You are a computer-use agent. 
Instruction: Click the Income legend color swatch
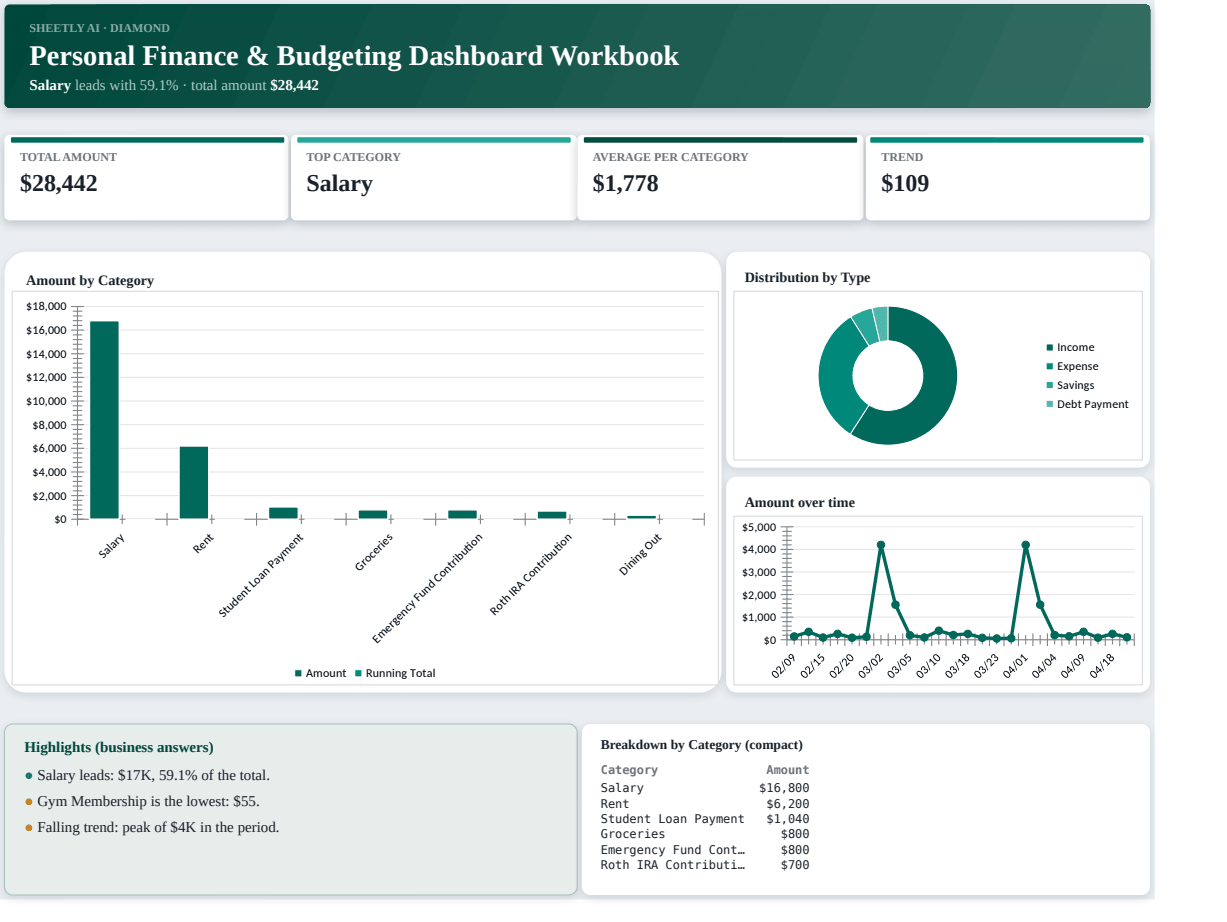coord(1050,348)
